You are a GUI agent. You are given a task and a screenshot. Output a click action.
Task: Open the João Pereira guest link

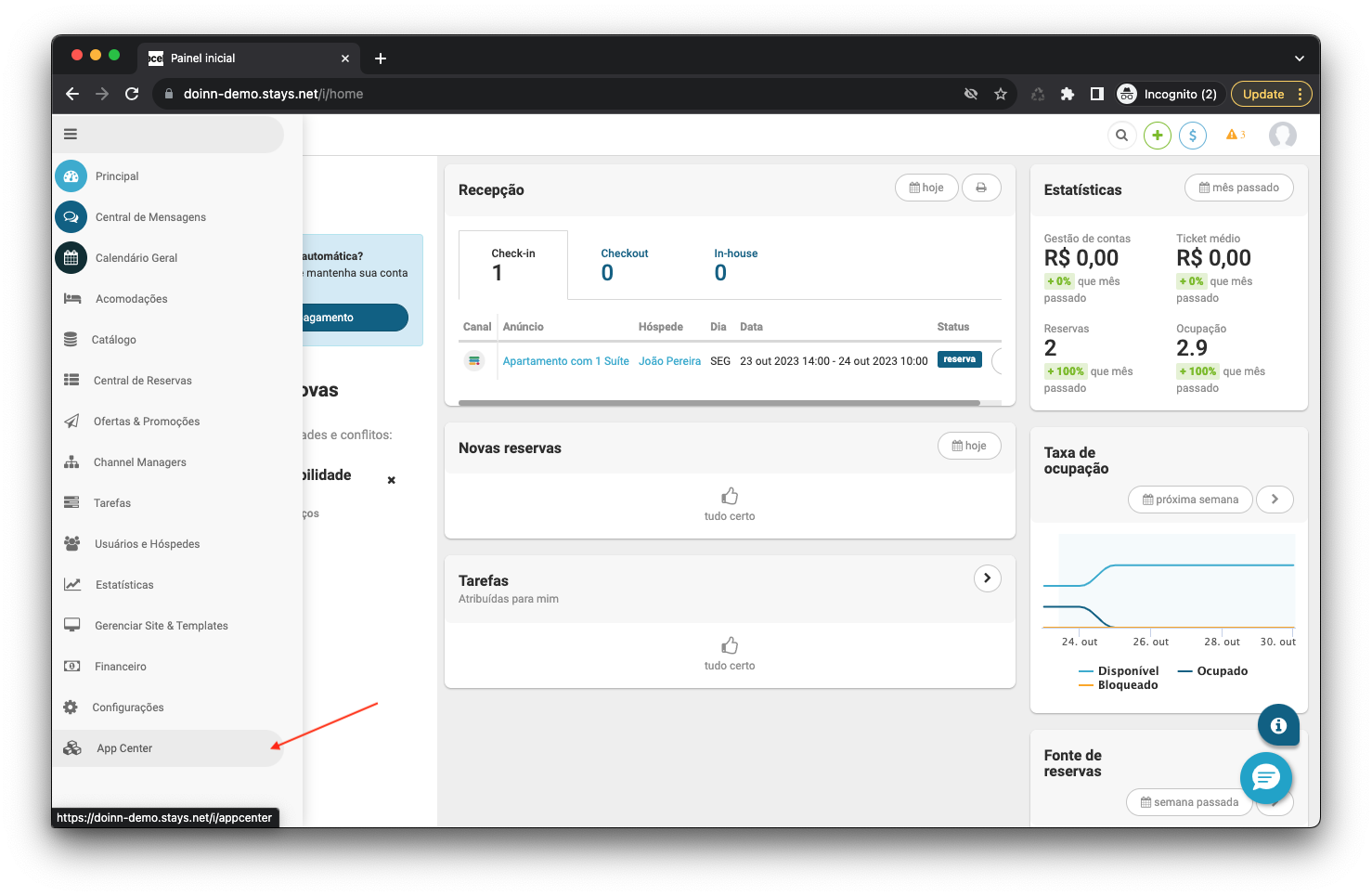tap(669, 361)
